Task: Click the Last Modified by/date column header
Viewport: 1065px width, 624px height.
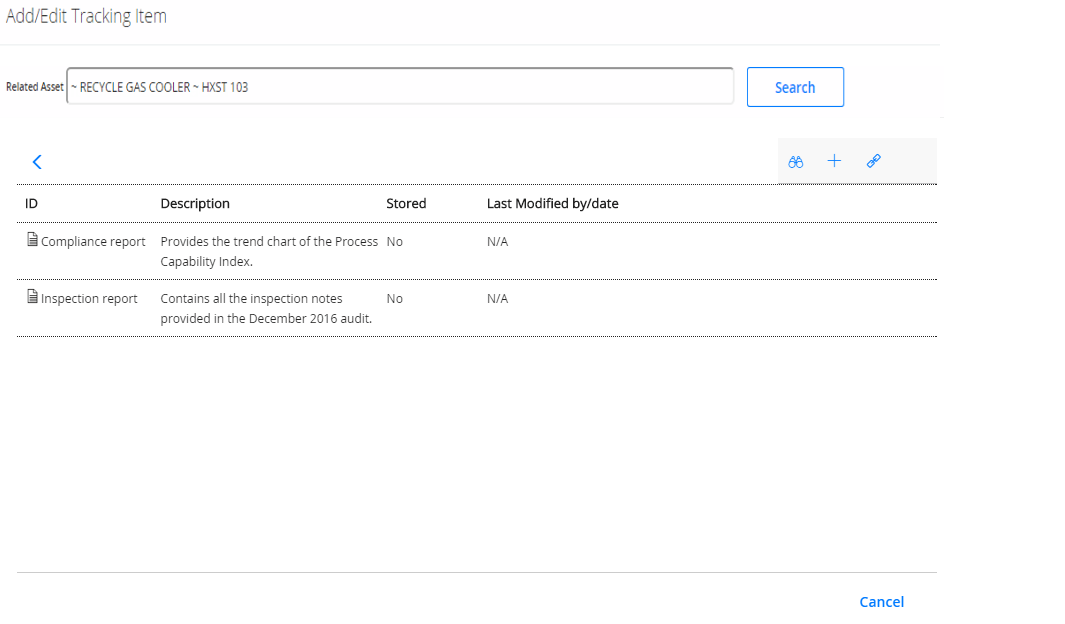Action: click(x=553, y=203)
